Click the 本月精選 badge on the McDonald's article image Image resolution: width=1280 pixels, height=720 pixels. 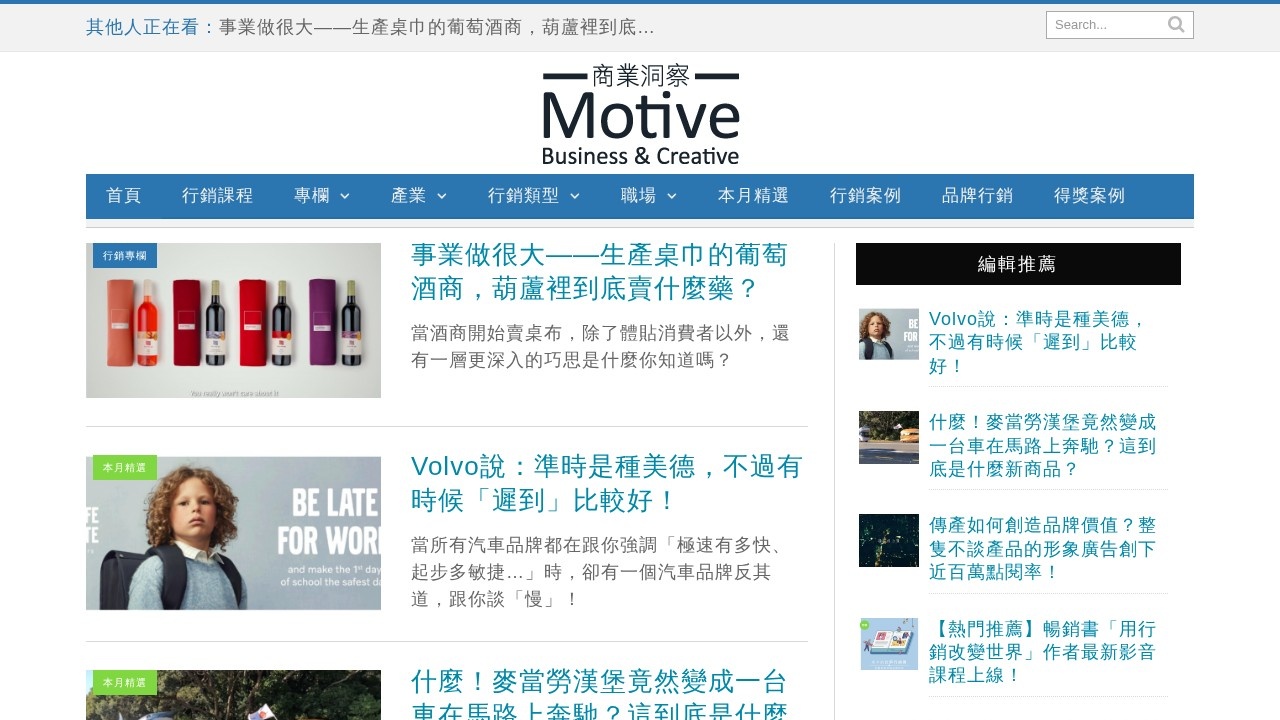tap(124, 681)
